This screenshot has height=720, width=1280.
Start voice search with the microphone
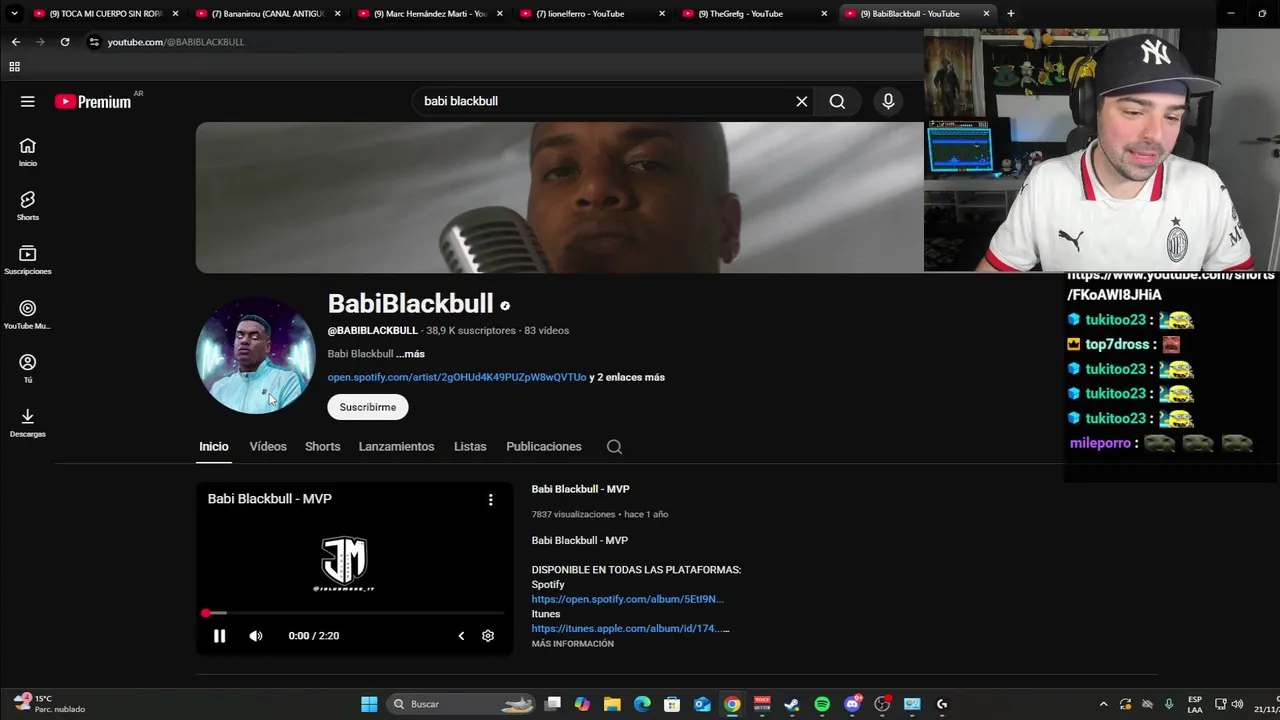click(888, 101)
